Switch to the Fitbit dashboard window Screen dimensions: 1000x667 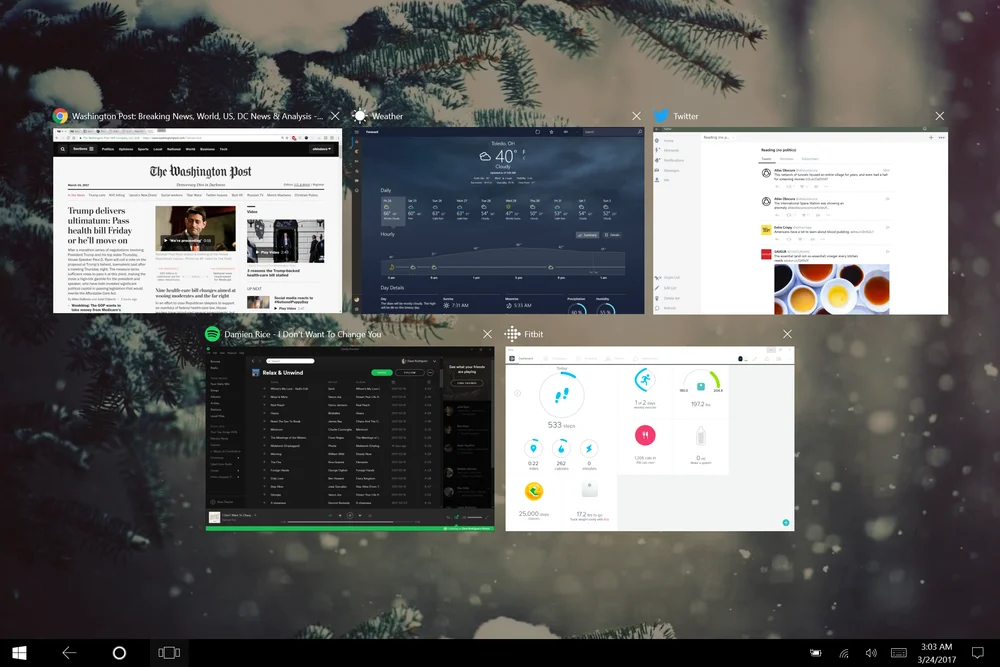tap(649, 439)
